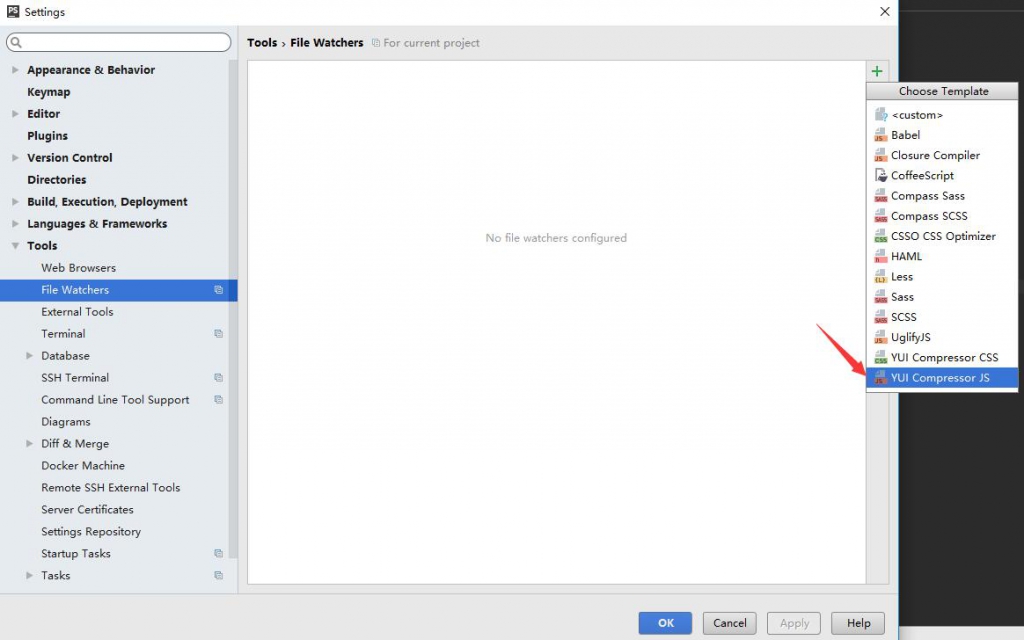
Task: Click the OK button
Action: point(665,623)
